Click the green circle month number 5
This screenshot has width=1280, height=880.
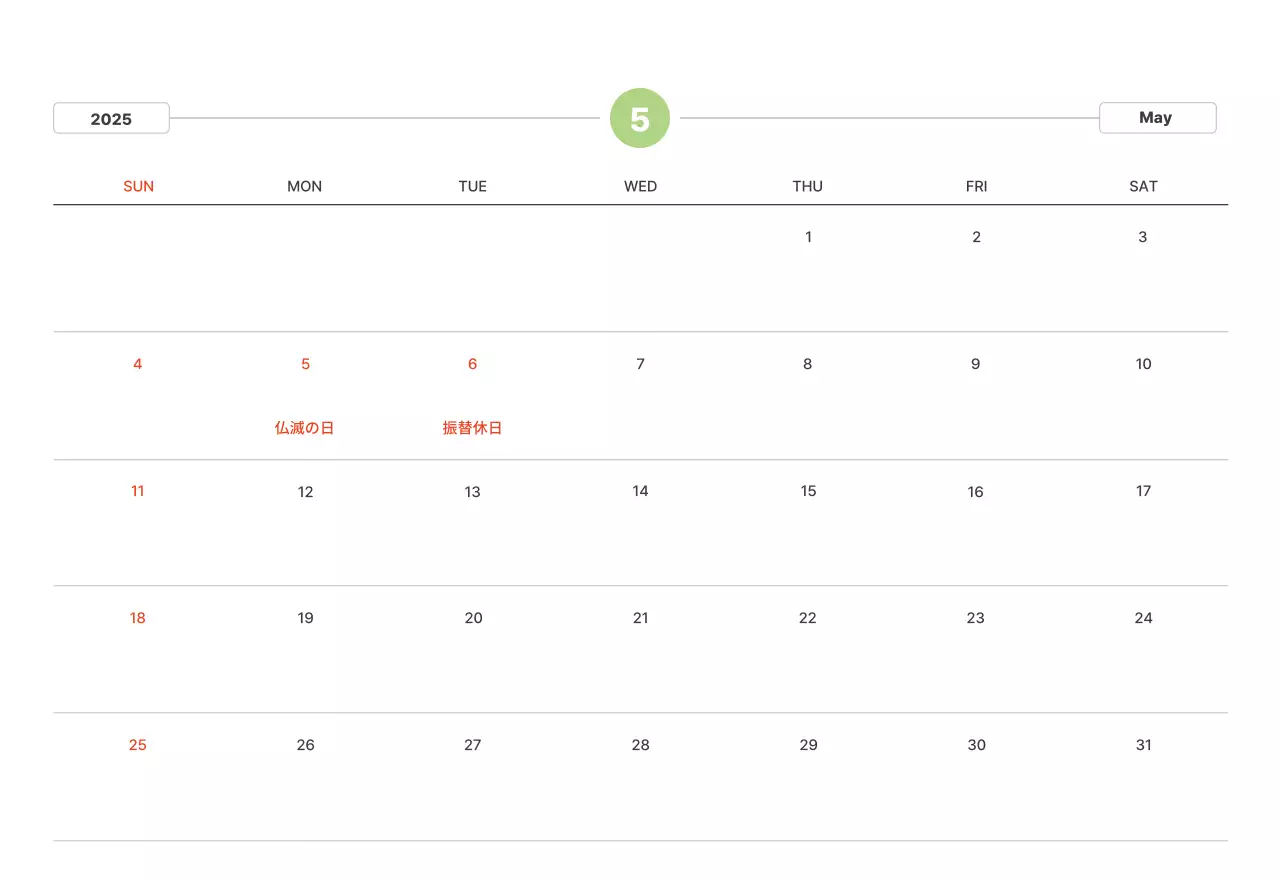[x=640, y=119]
